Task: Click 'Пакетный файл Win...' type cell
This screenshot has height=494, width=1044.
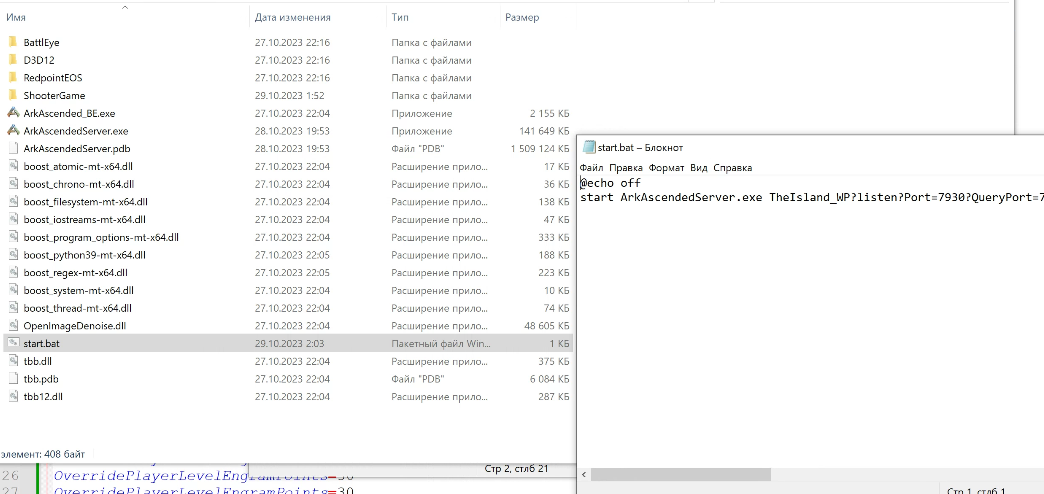Action: coord(441,344)
